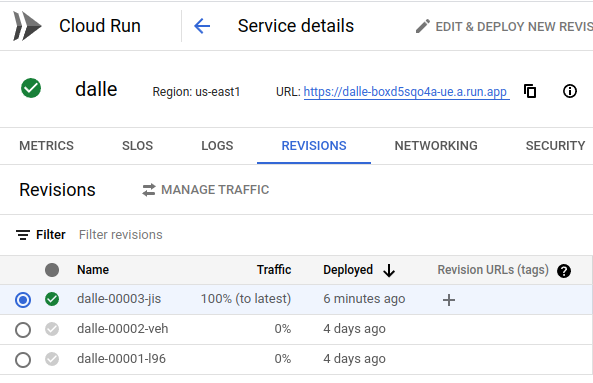This screenshot has width=593, height=383.
Task: Click the Cloud Run title text
Action: (100, 26)
